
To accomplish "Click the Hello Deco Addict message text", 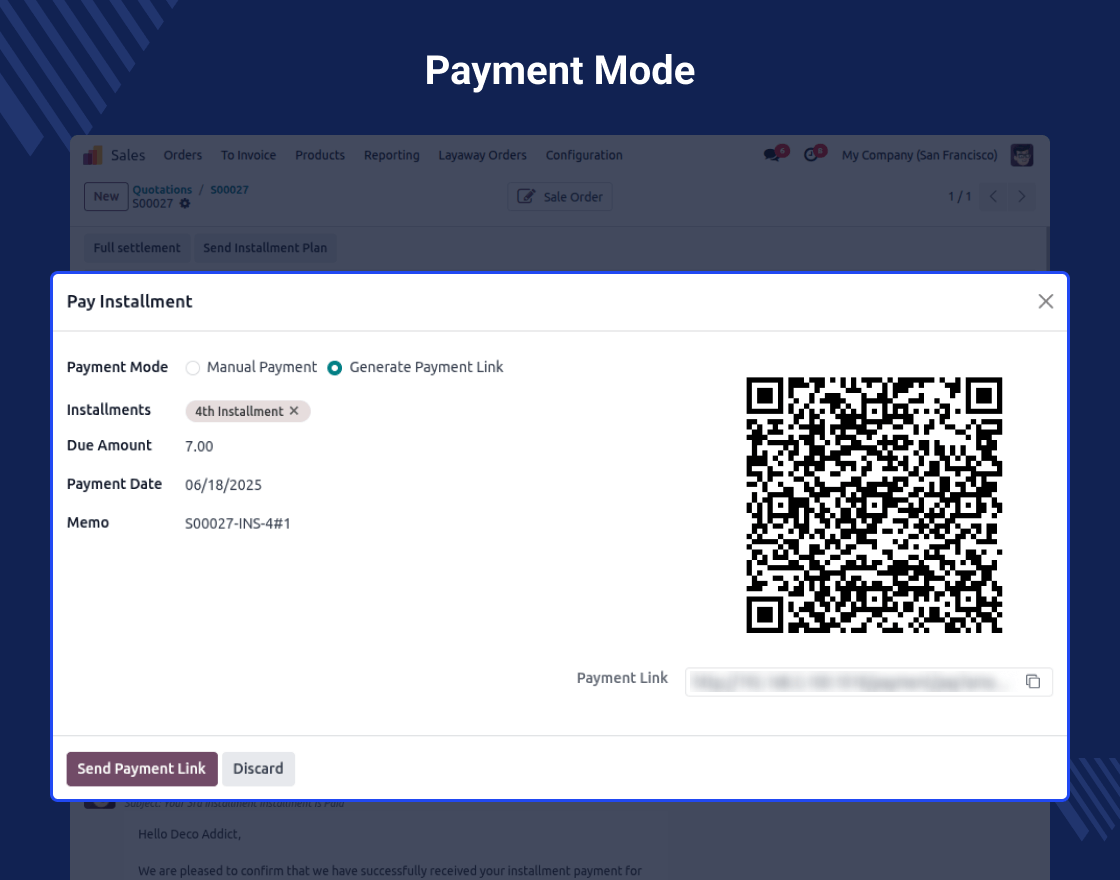I will click(x=189, y=834).
